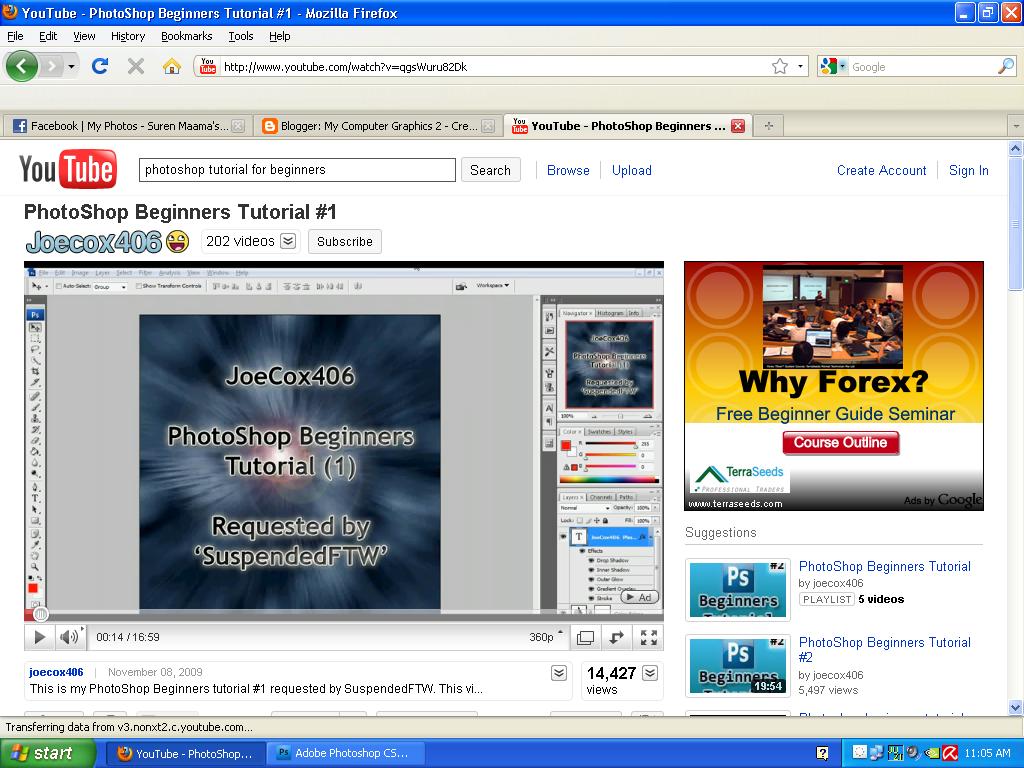
Task: Open the Edit menu
Action: [x=48, y=36]
